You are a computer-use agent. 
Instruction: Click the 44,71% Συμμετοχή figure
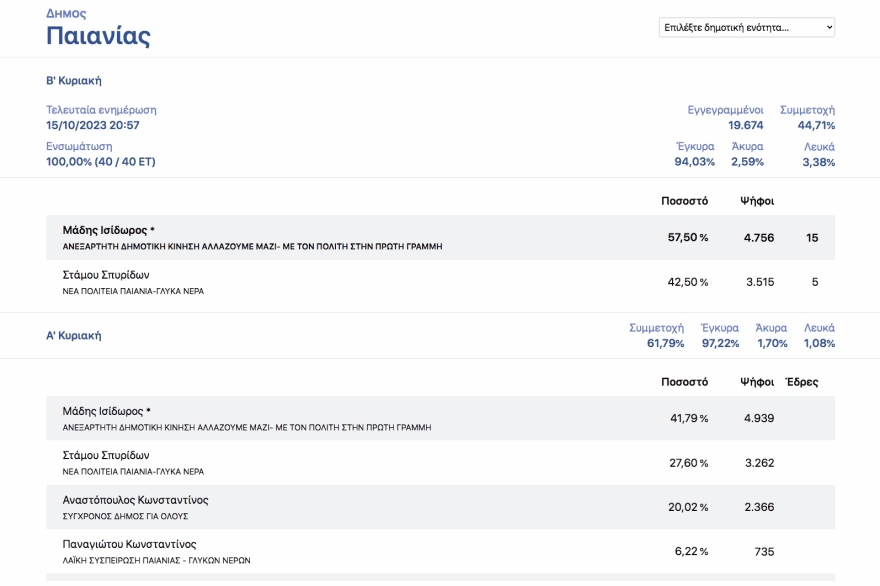tap(815, 125)
